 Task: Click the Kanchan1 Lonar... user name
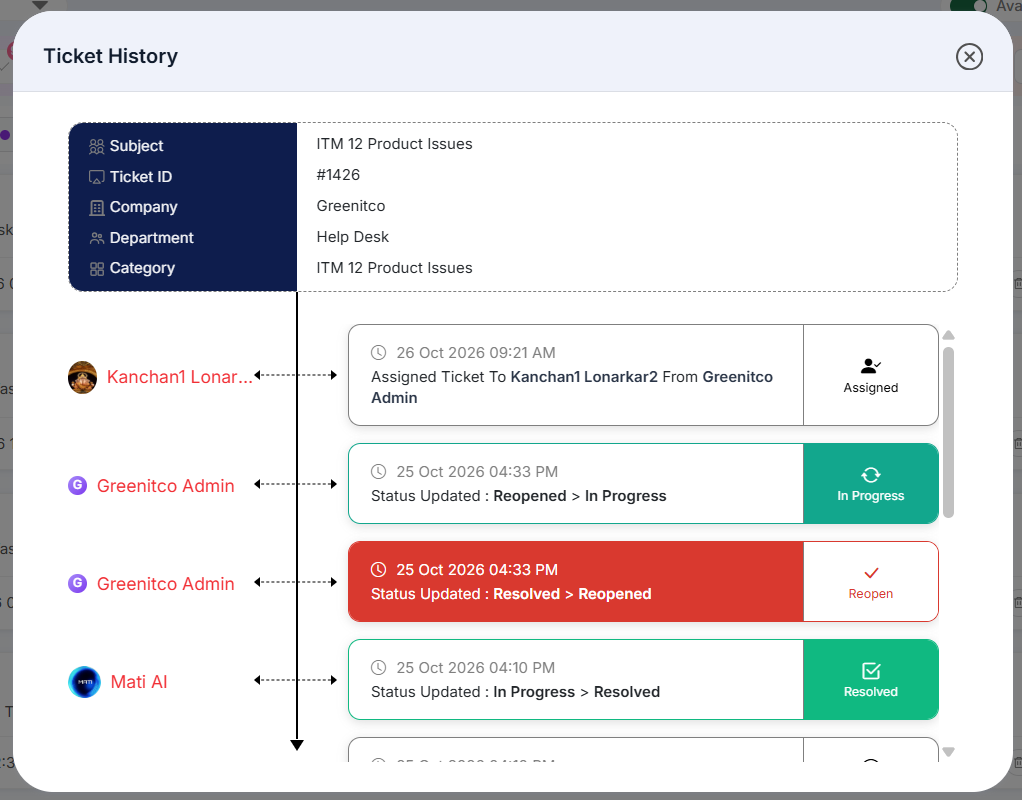pyautogui.click(x=179, y=377)
